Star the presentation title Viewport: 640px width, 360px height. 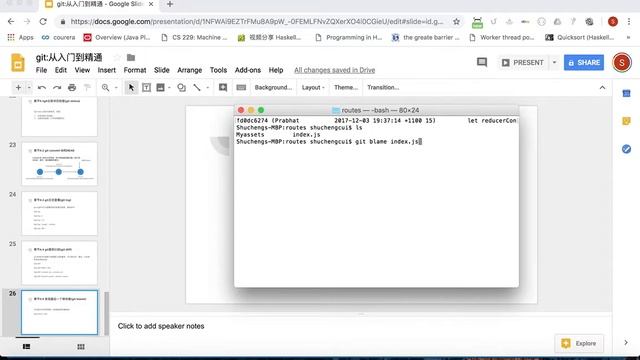coord(117,58)
